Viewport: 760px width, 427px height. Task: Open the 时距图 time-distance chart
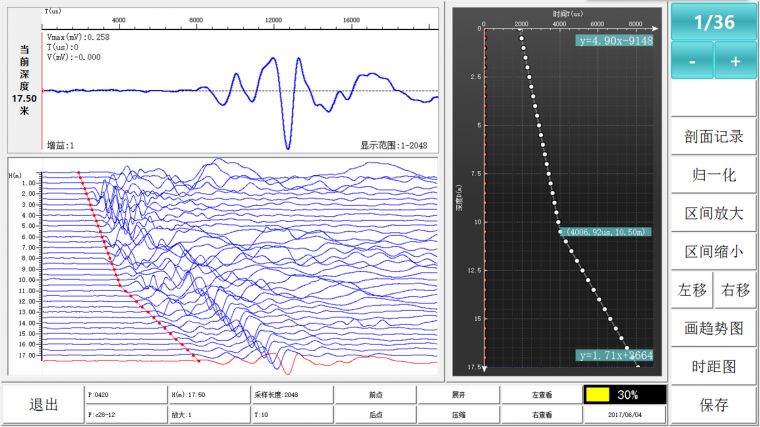pyautogui.click(x=714, y=366)
